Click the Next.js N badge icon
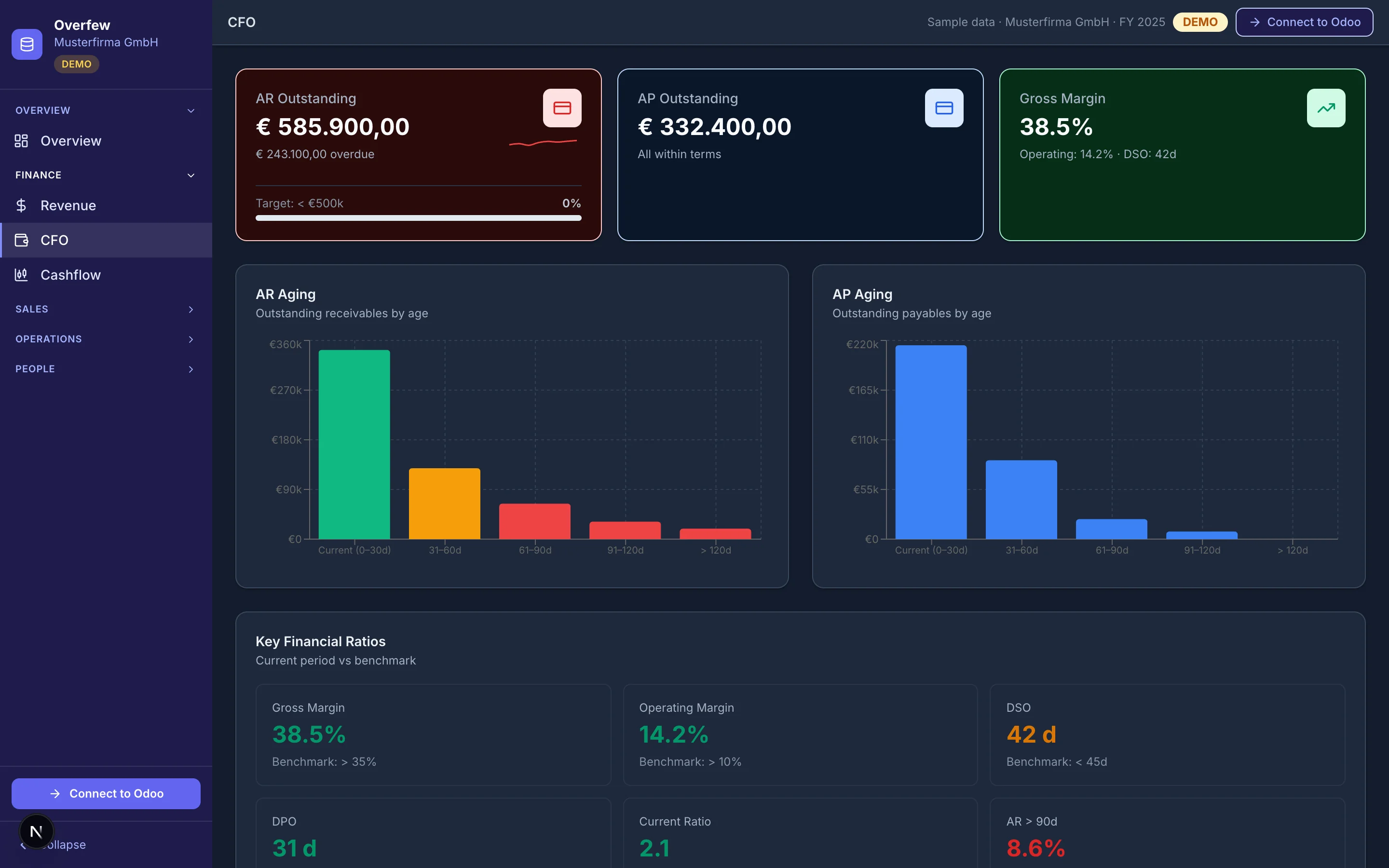Viewport: 1389px width, 868px height. tap(36, 831)
